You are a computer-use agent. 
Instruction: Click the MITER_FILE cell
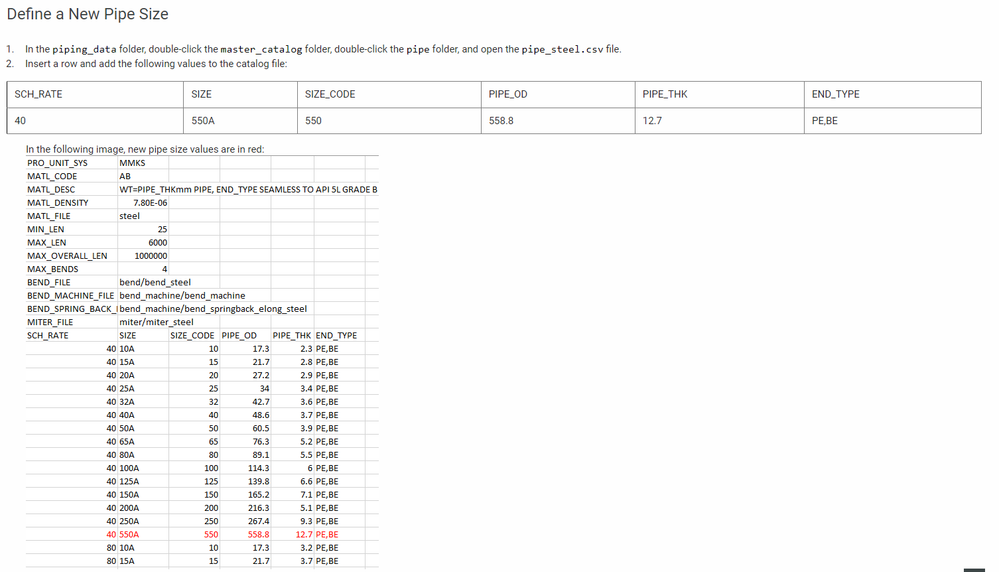[50, 322]
